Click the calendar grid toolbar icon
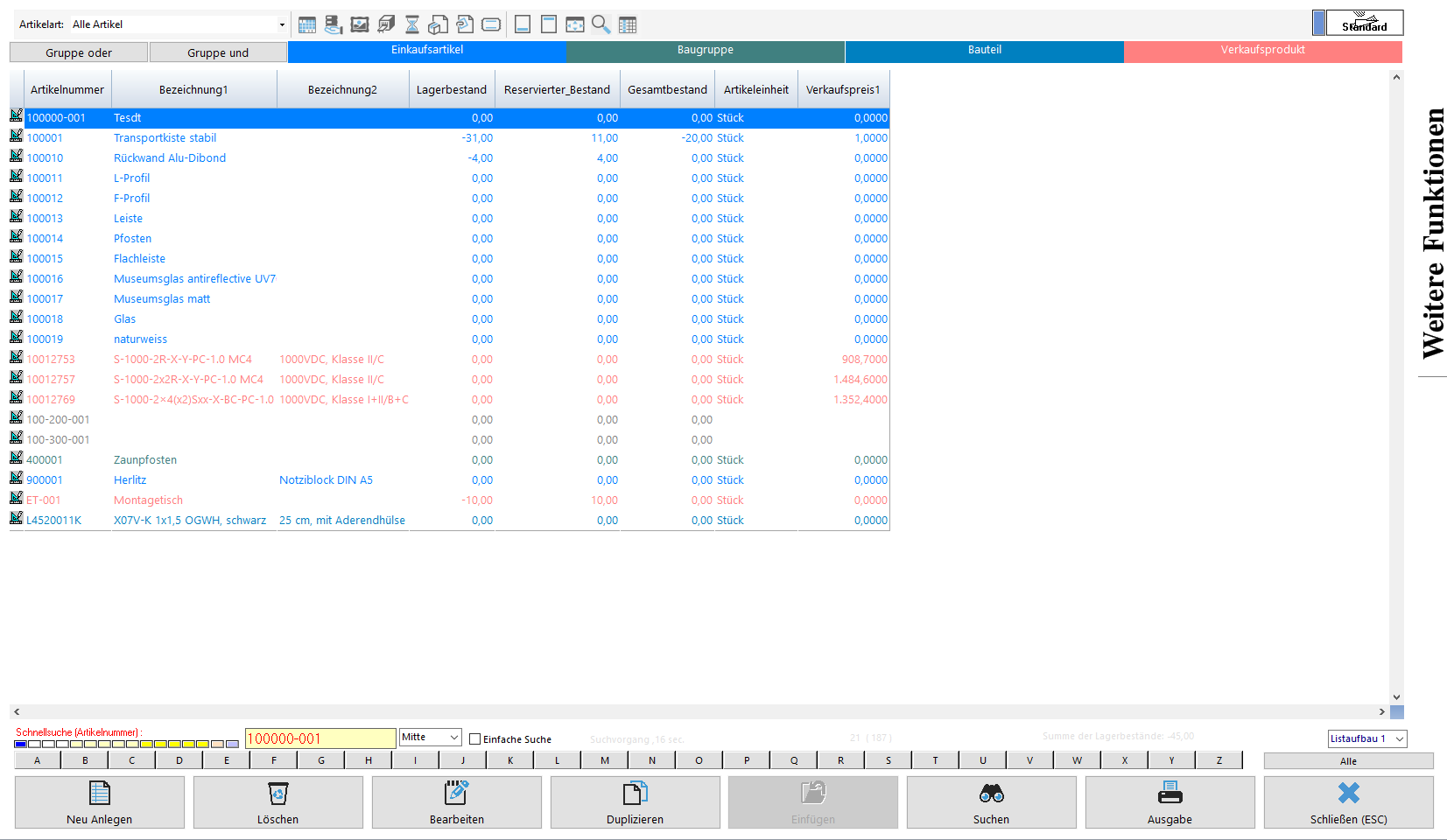 [x=306, y=24]
